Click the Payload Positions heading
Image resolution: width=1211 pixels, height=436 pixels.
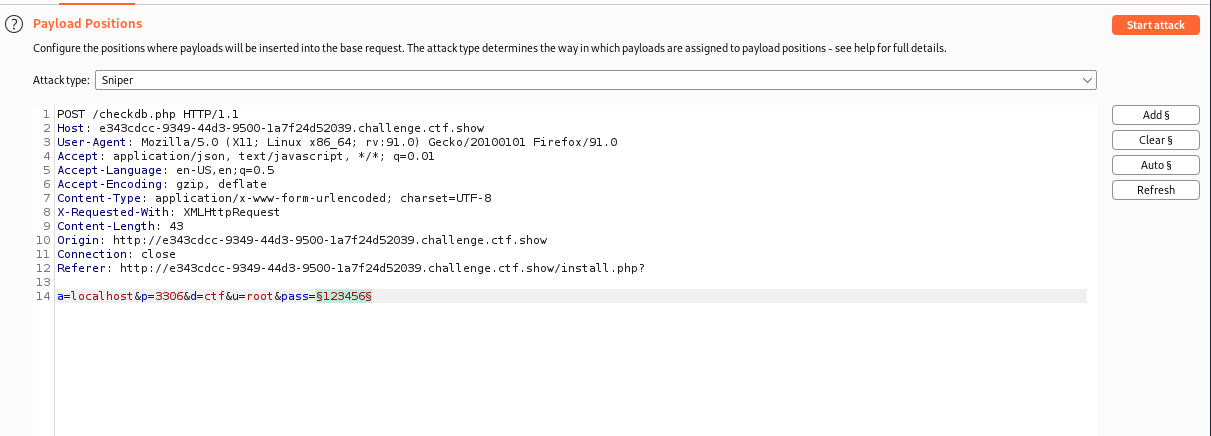point(88,23)
